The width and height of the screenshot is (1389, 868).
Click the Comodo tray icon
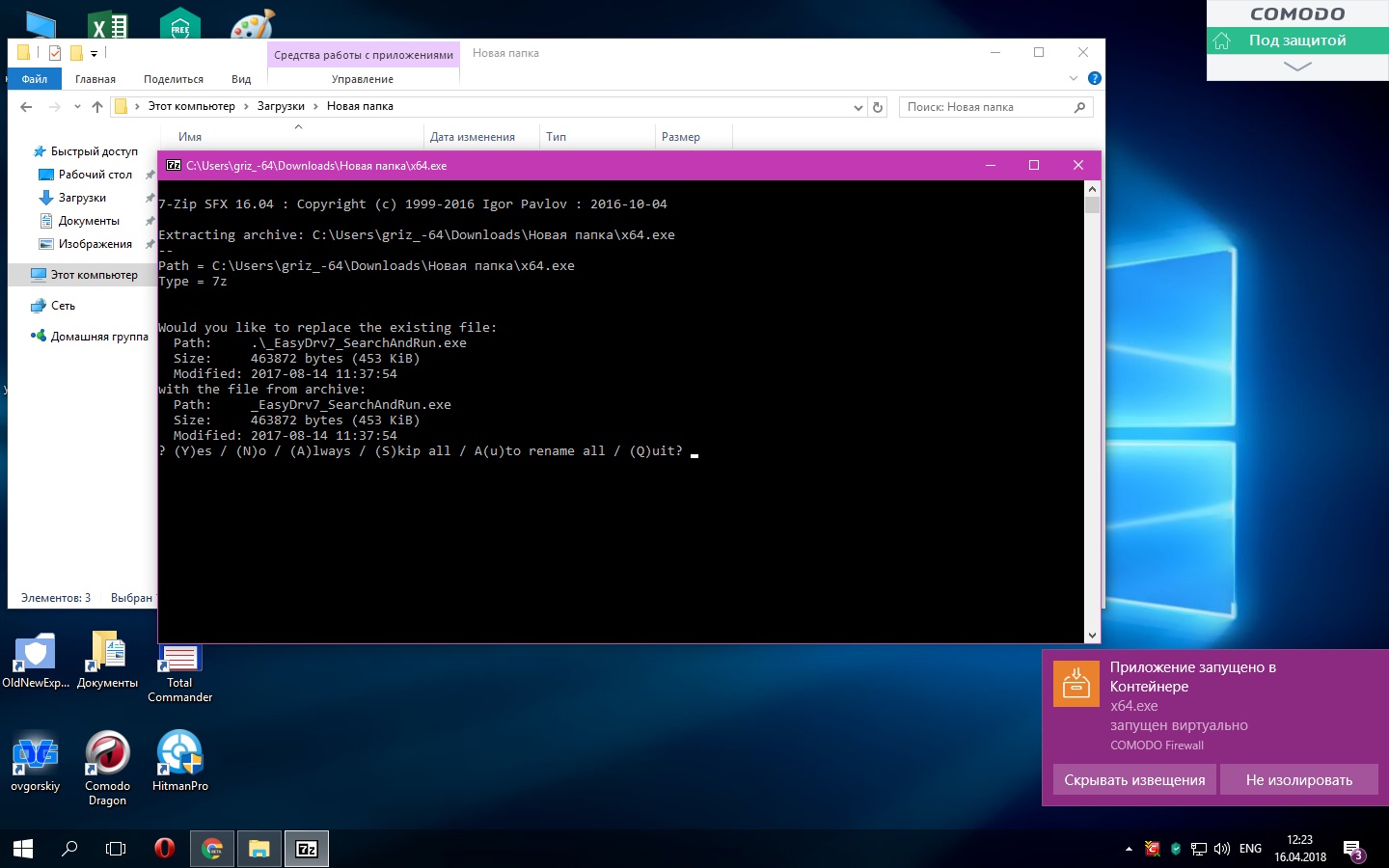tap(1152, 849)
